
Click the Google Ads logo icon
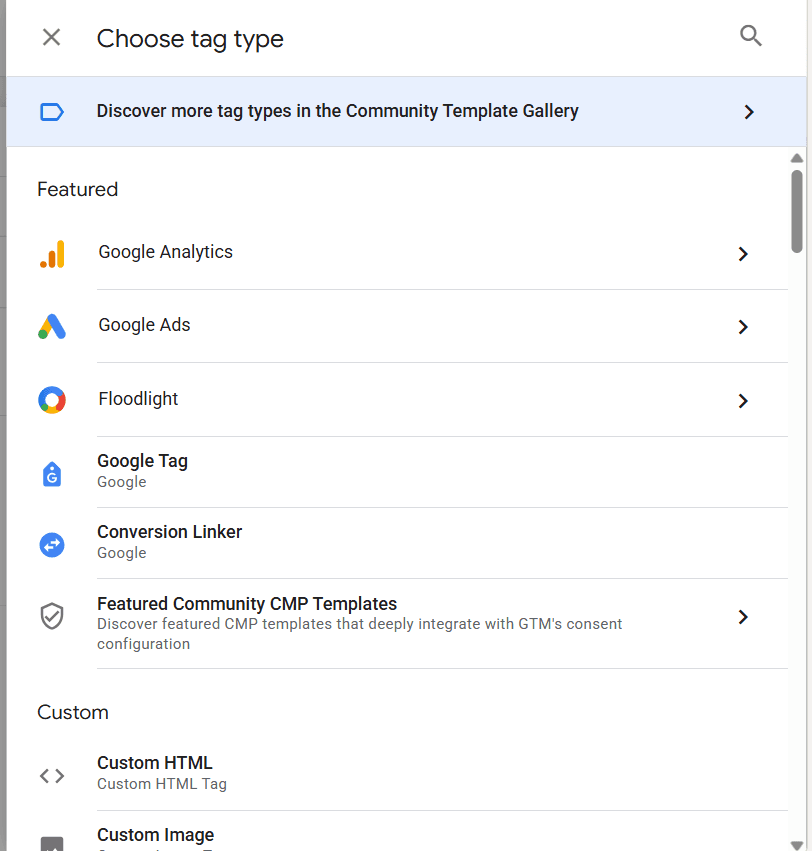[x=52, y=326]
